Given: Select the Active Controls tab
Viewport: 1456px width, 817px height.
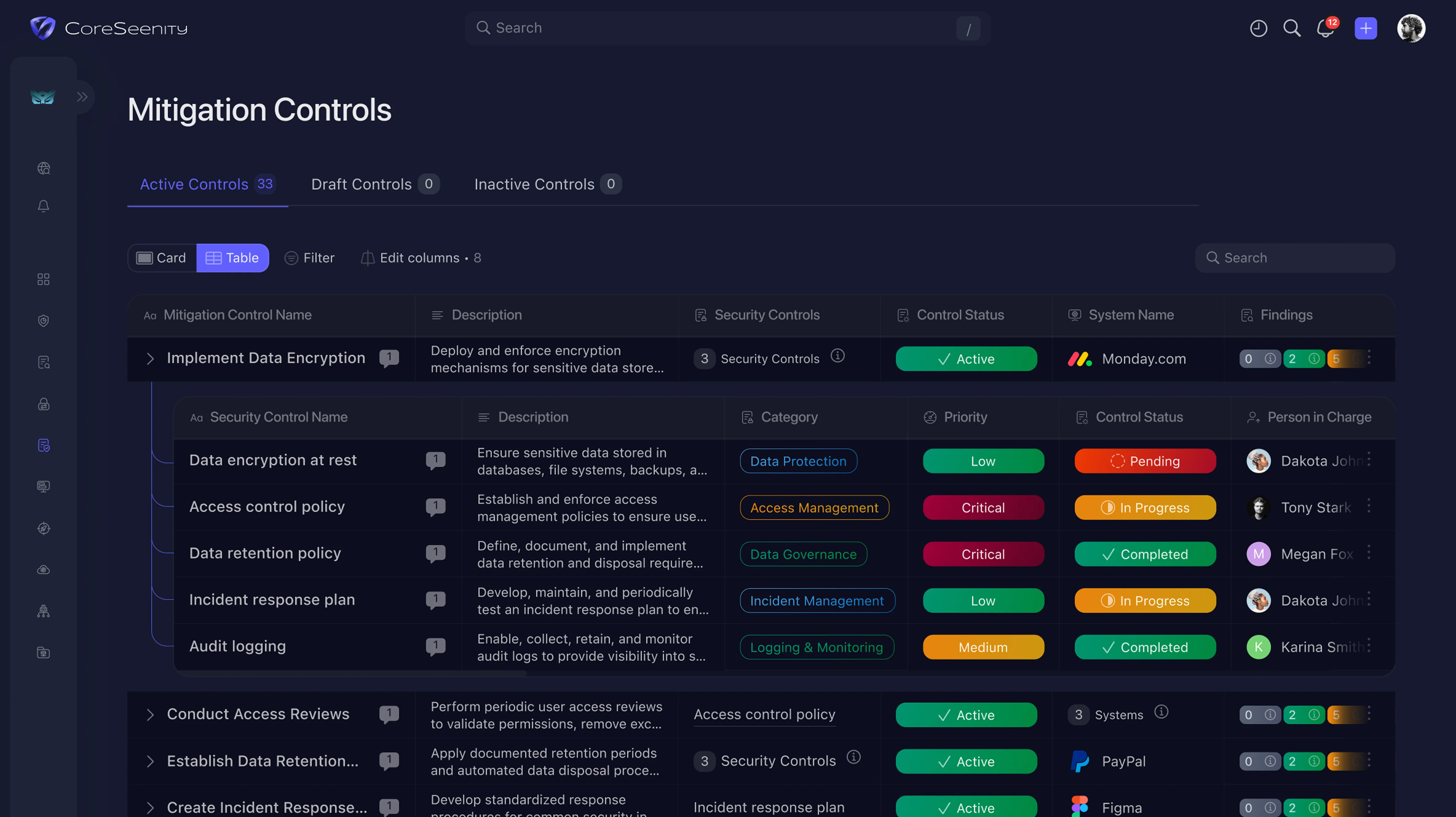Looking at the screenshot, I should (208, 184).
